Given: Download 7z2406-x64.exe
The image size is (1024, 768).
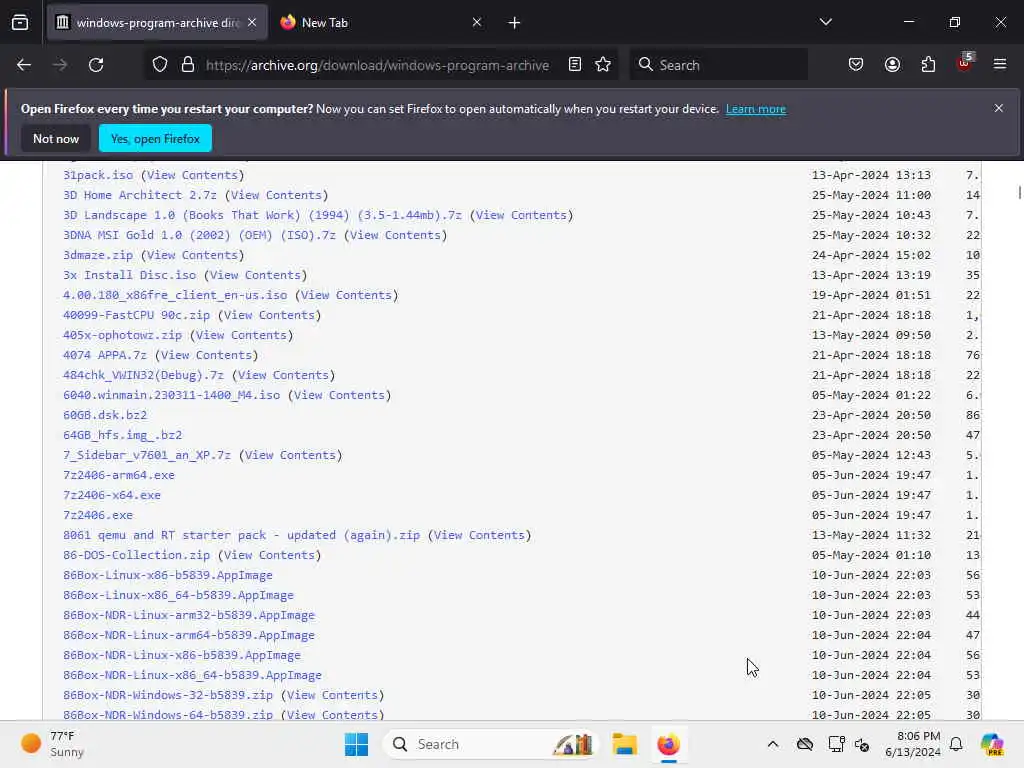Looking at the screenshot, I should tap(112, 495).
